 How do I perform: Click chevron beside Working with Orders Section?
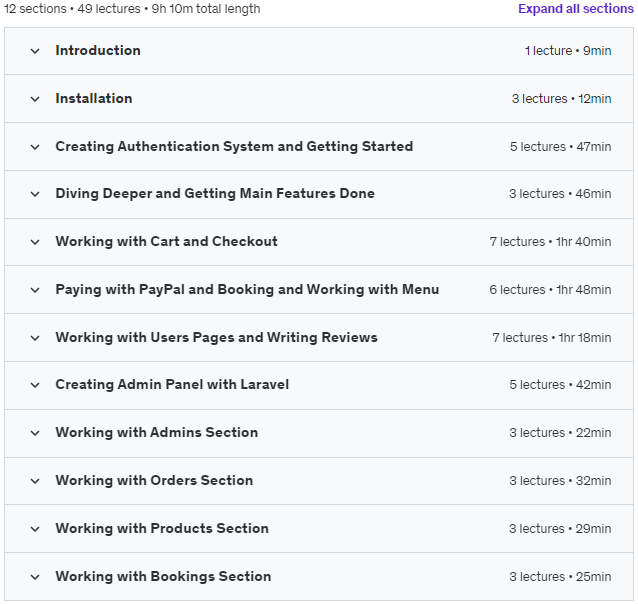[x=35, y=481]
